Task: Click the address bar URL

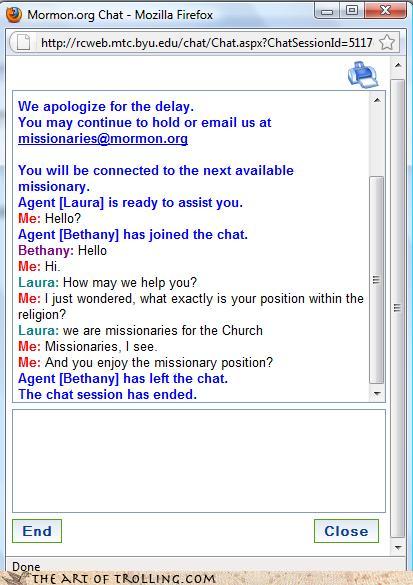Action: tap(207, 43)
